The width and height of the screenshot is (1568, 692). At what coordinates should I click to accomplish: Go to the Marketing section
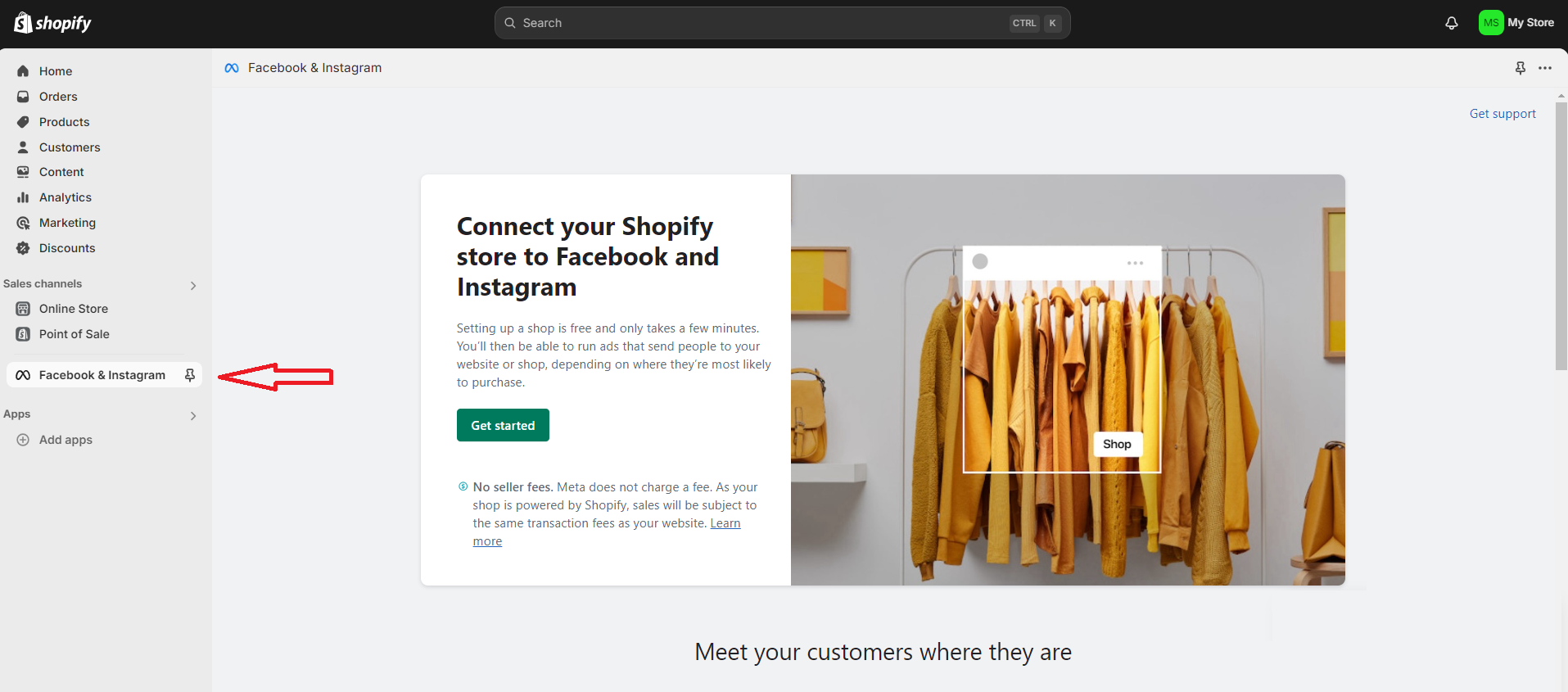67,222
